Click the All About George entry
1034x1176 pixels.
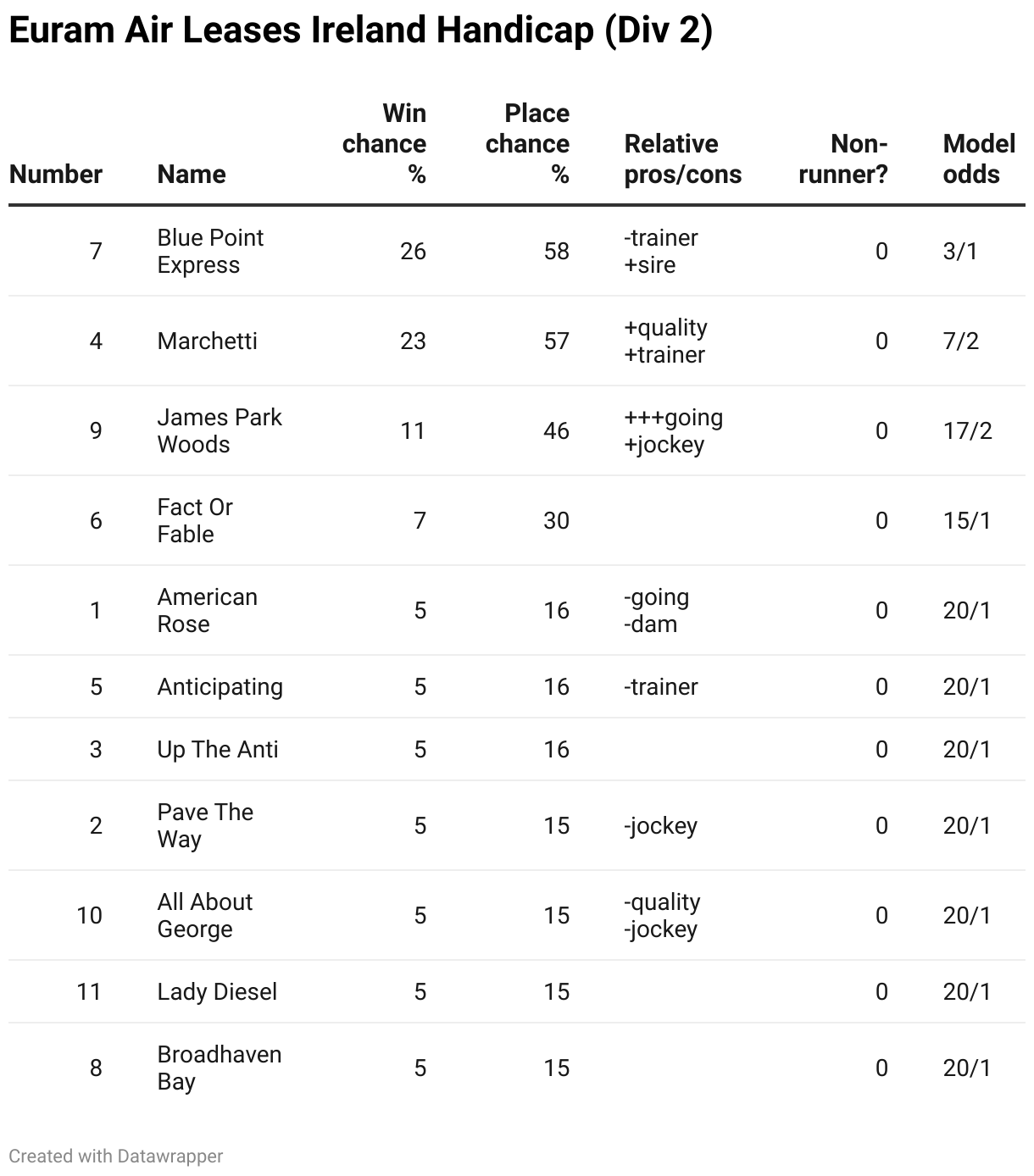205,915
